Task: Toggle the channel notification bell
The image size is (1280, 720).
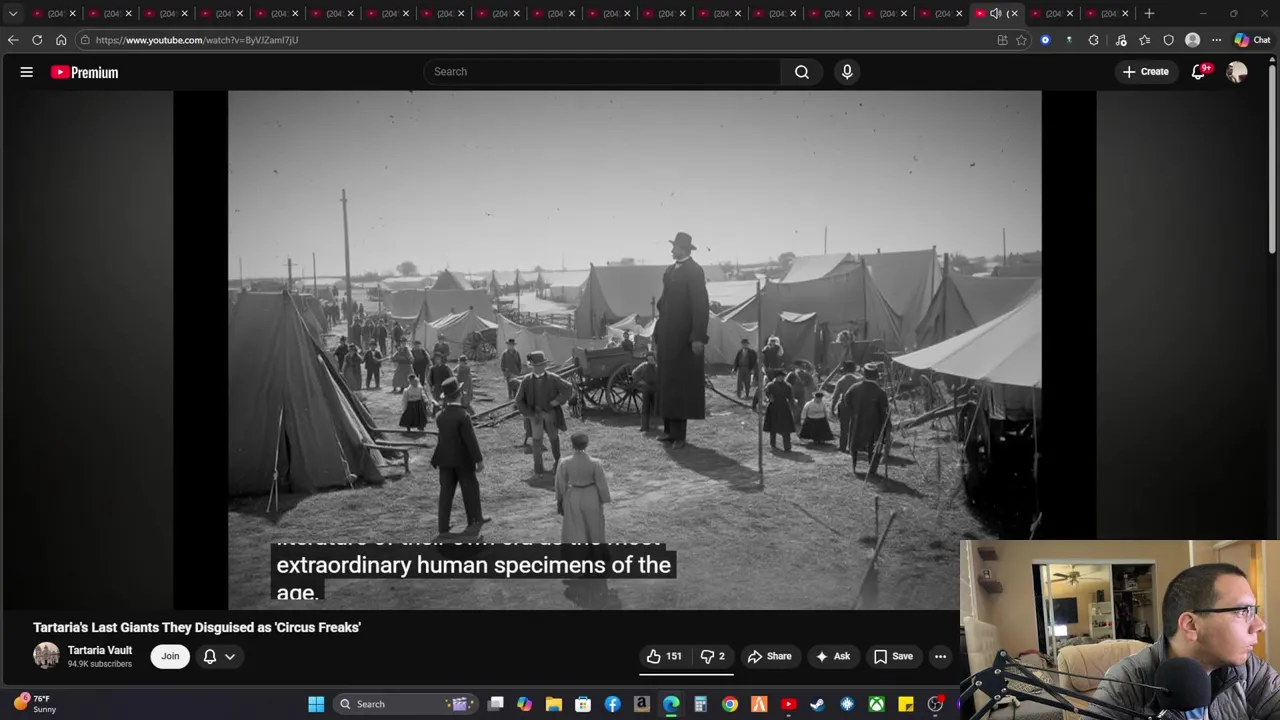Action: tap(210, 656)
